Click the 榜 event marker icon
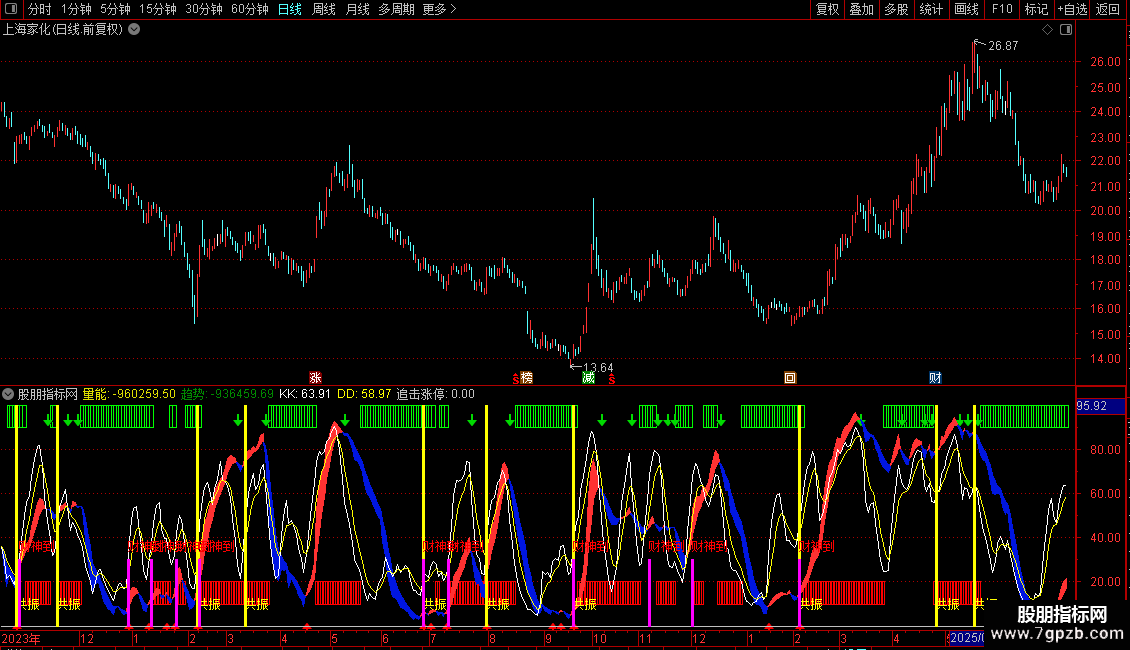This screenshot has width=1130, height=650. point(526,378)
